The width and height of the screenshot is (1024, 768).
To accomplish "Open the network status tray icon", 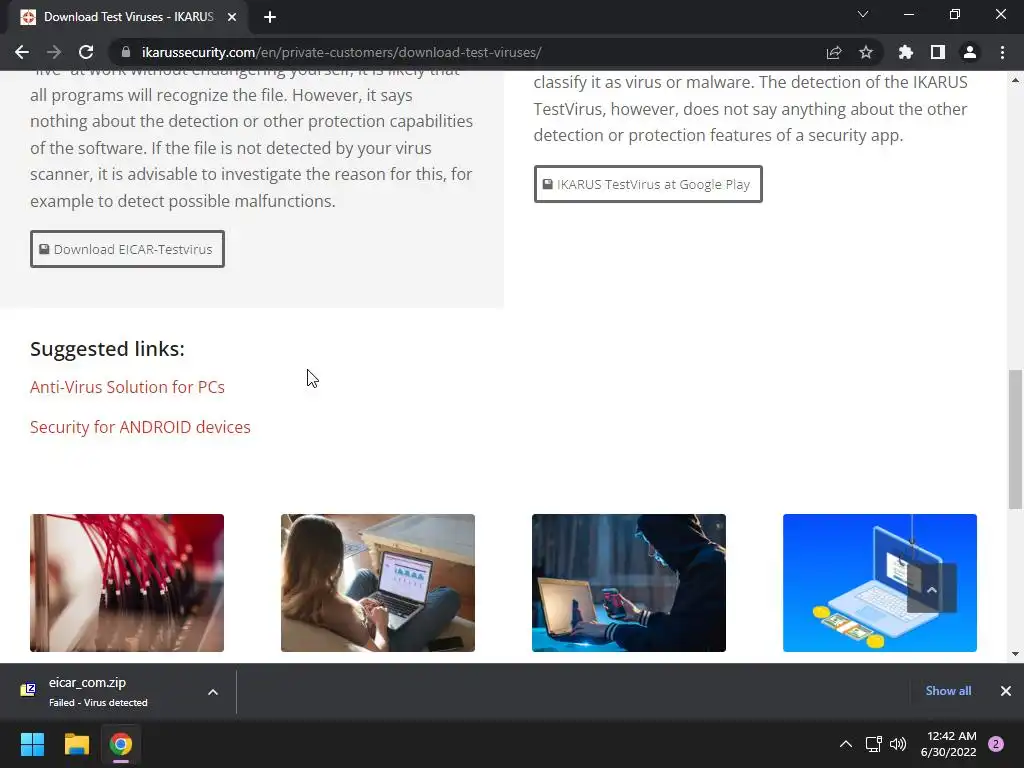I will pos(873,744).
